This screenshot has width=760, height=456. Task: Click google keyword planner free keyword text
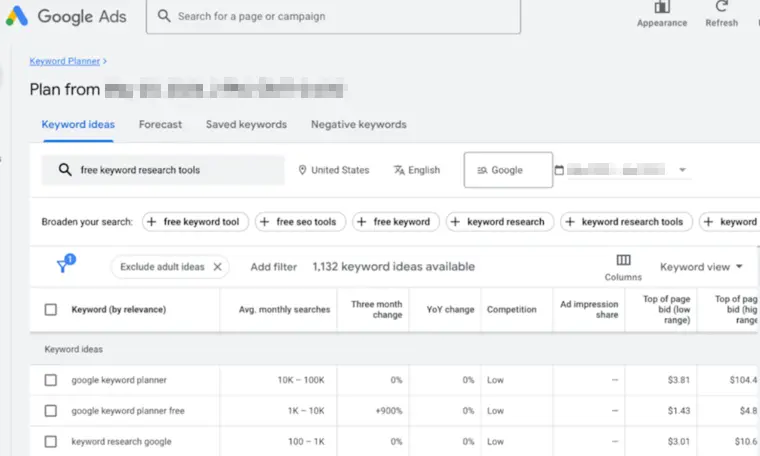pos(128,411)
